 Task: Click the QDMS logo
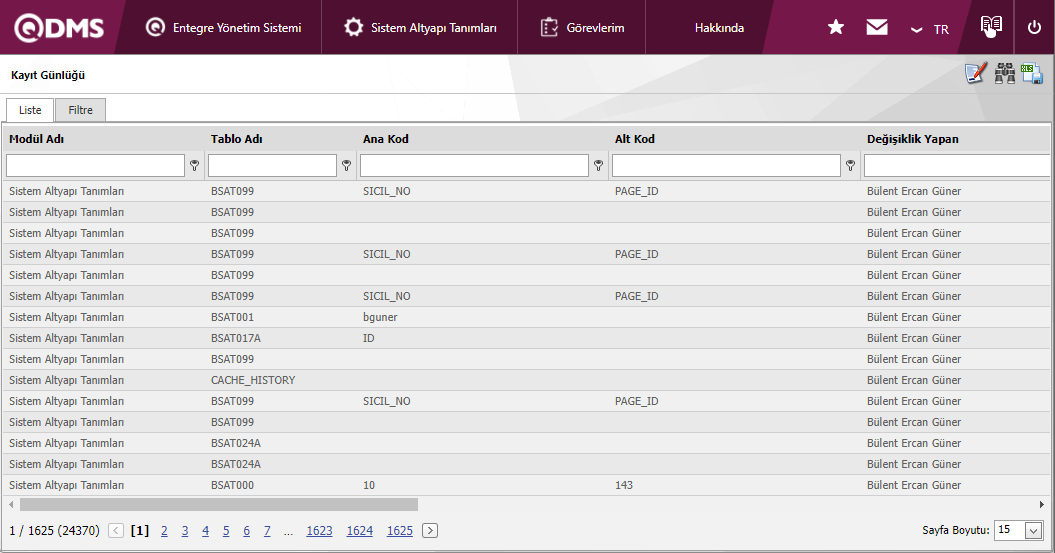click(59, 28)
